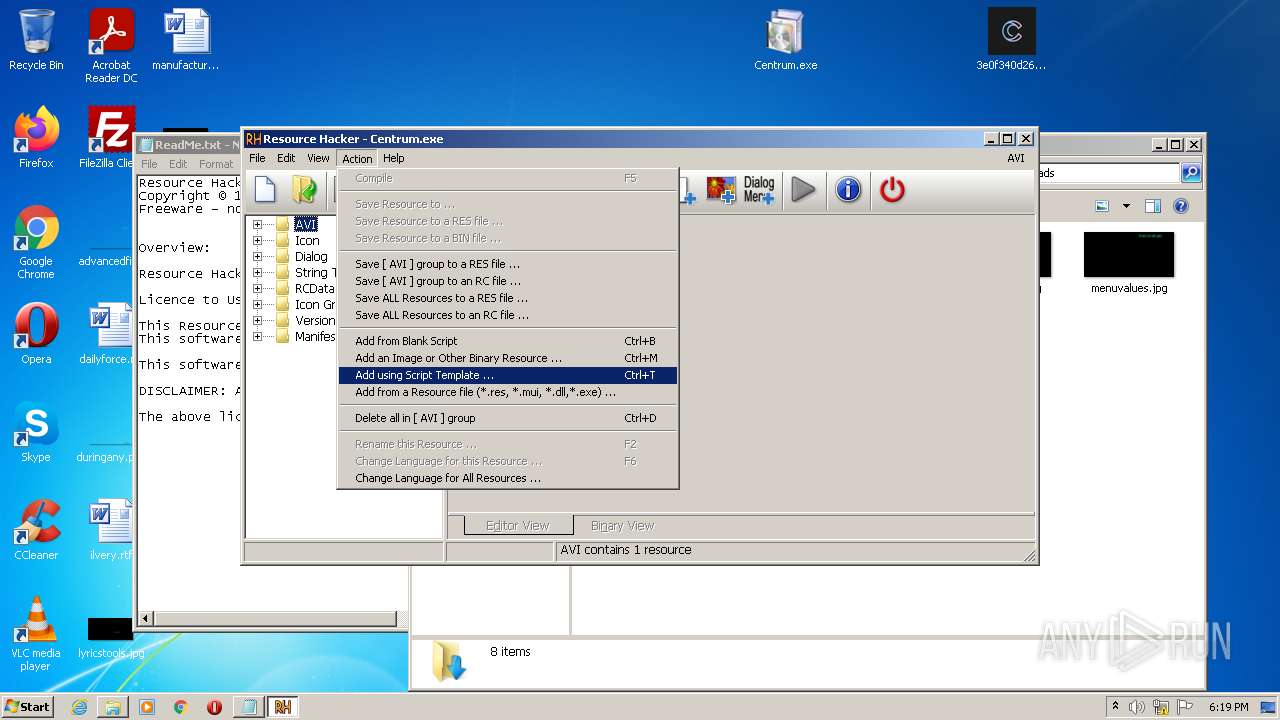
Task: Click Resource Hacker taskbar button
Action: click(x=283, y=707)
